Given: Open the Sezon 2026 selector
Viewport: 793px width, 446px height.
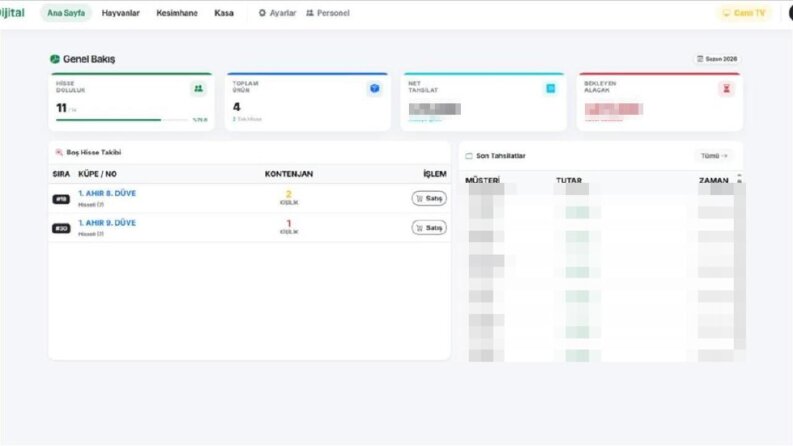Looking at the screenshot, I should click(717, 59).
